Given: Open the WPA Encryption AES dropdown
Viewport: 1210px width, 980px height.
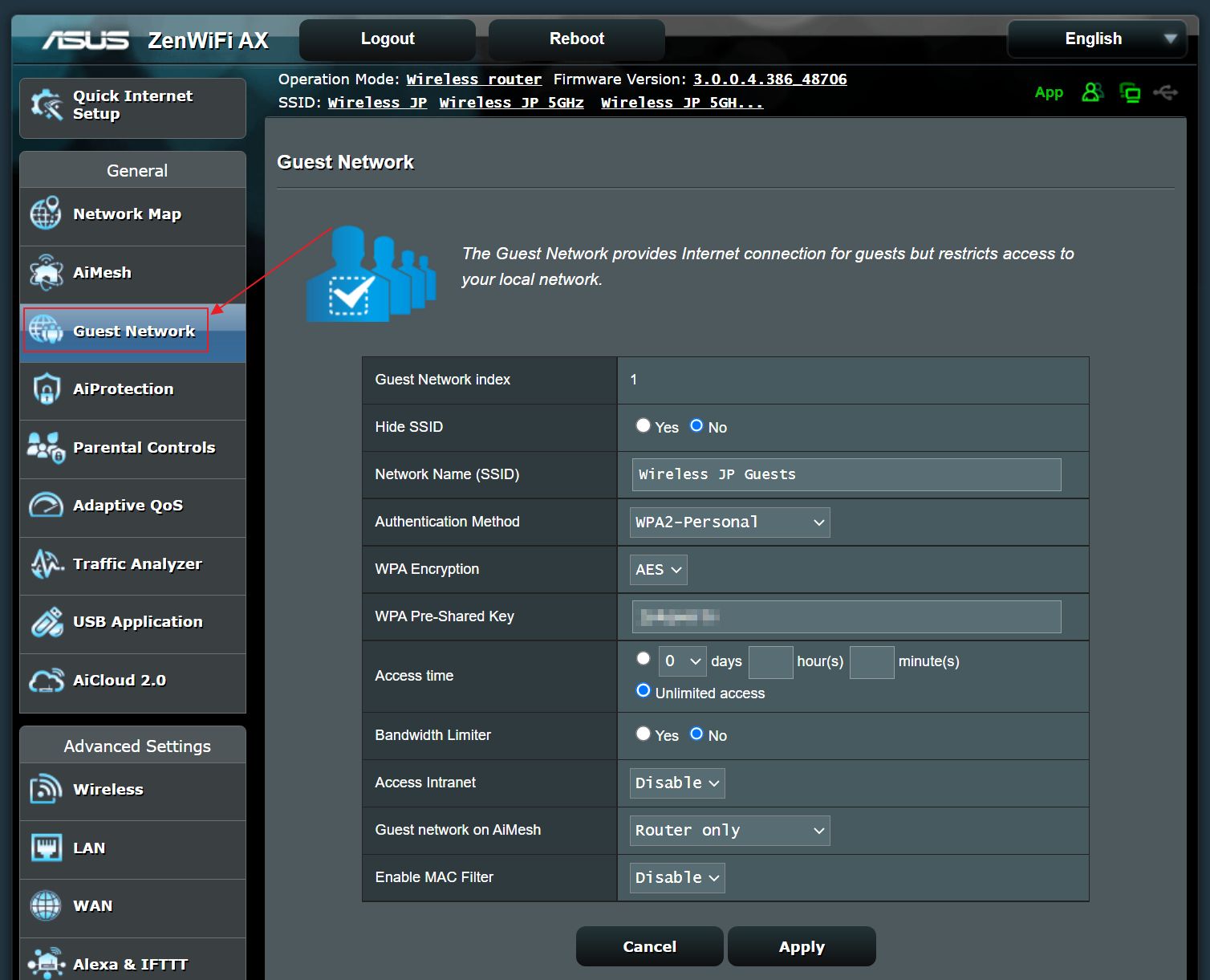Looking at the screenshot, I should (x=658, y=570).
